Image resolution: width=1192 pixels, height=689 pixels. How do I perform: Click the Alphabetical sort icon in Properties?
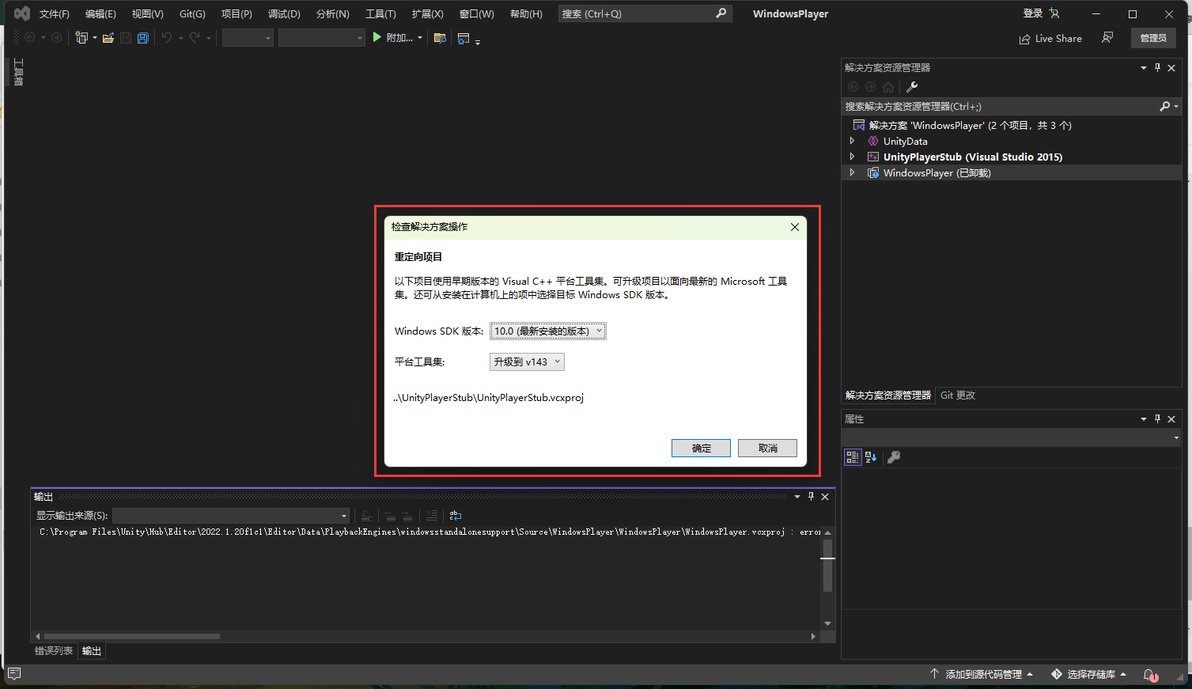[870, 457]
